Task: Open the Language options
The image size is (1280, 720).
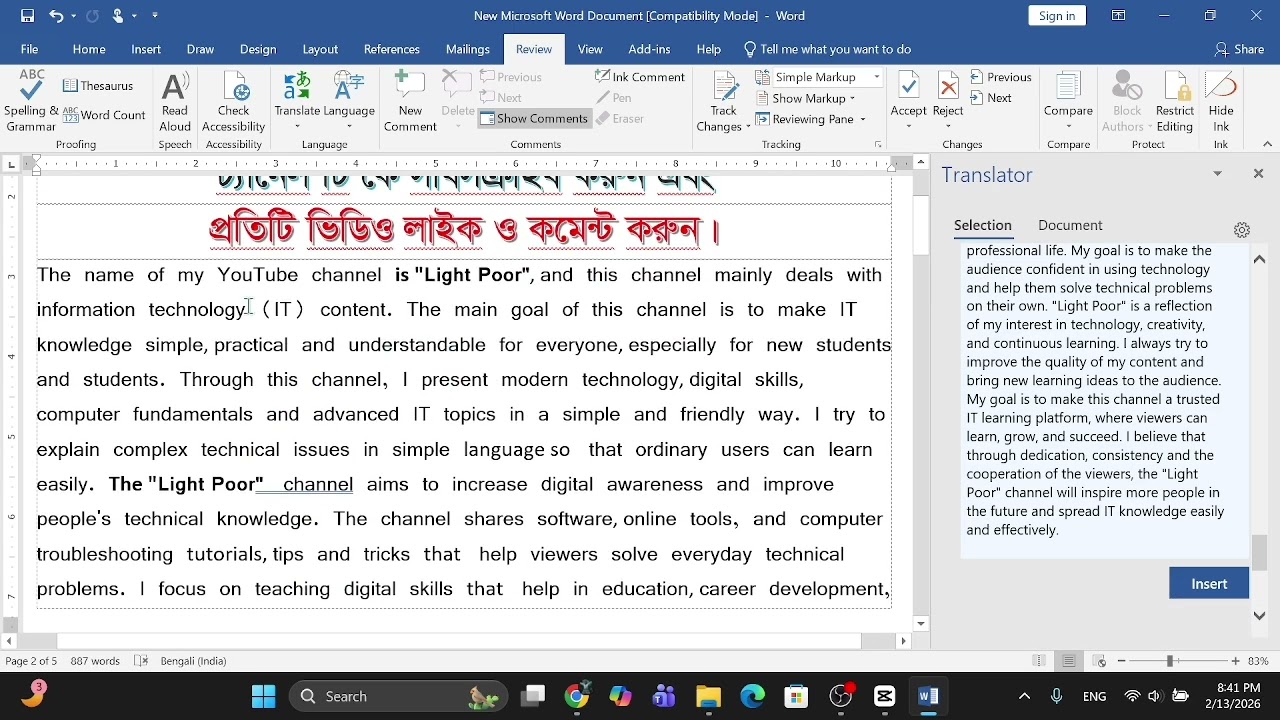Action: [349, 101]
